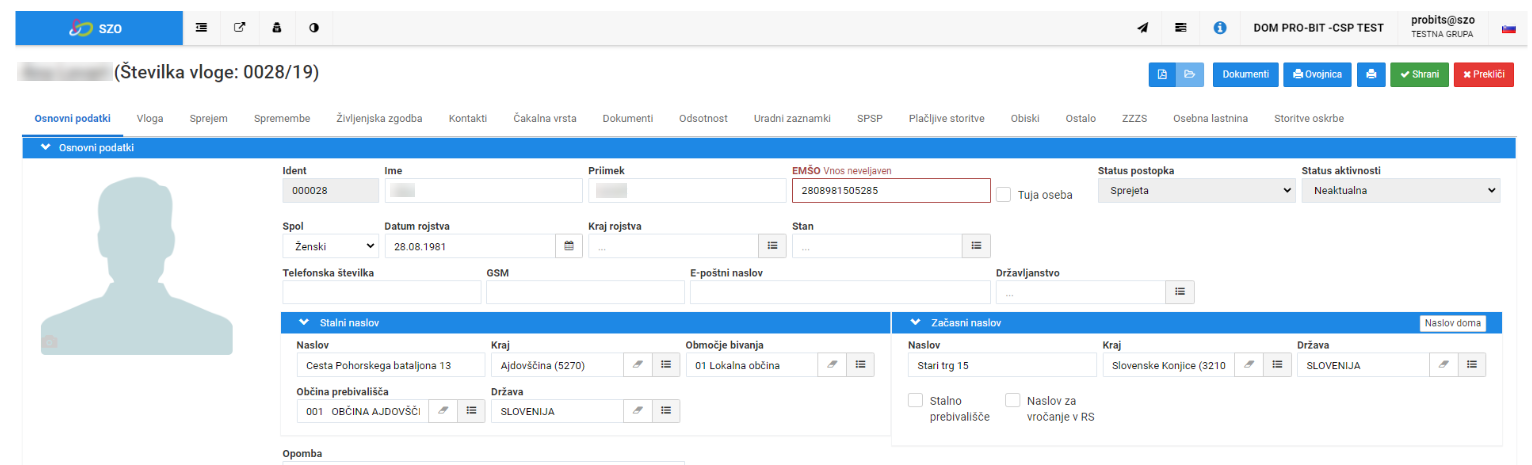Open the server list icon in top bar
This screenshot has height=465, width=1532.
(x=1181, y=28)
